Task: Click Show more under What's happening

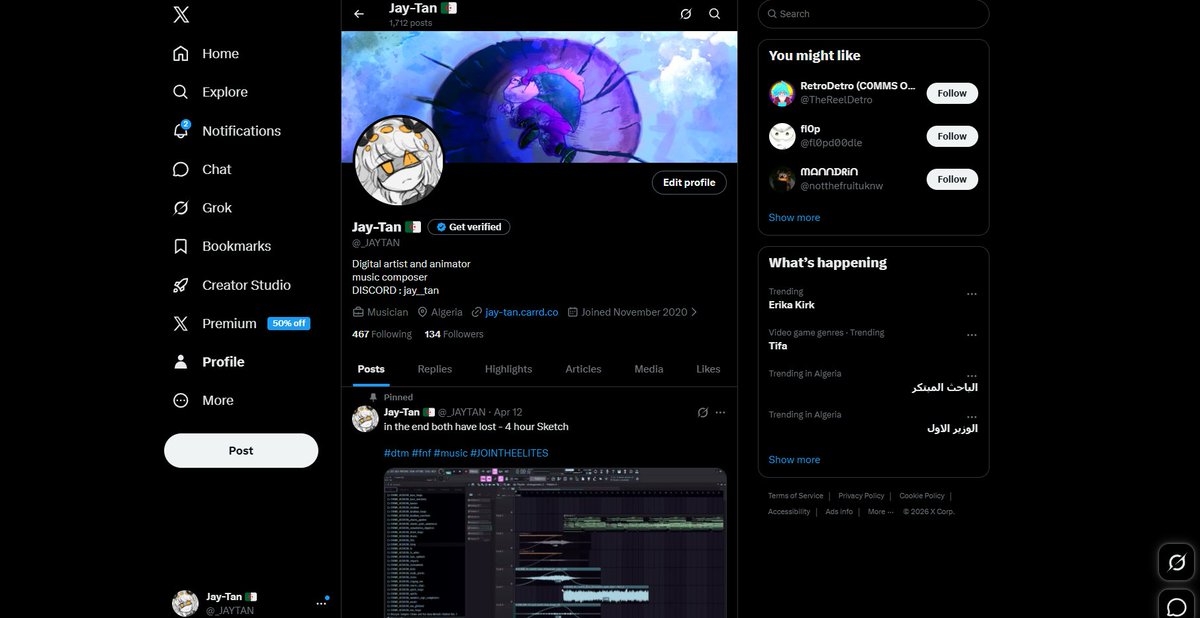Action: [794, 460]
